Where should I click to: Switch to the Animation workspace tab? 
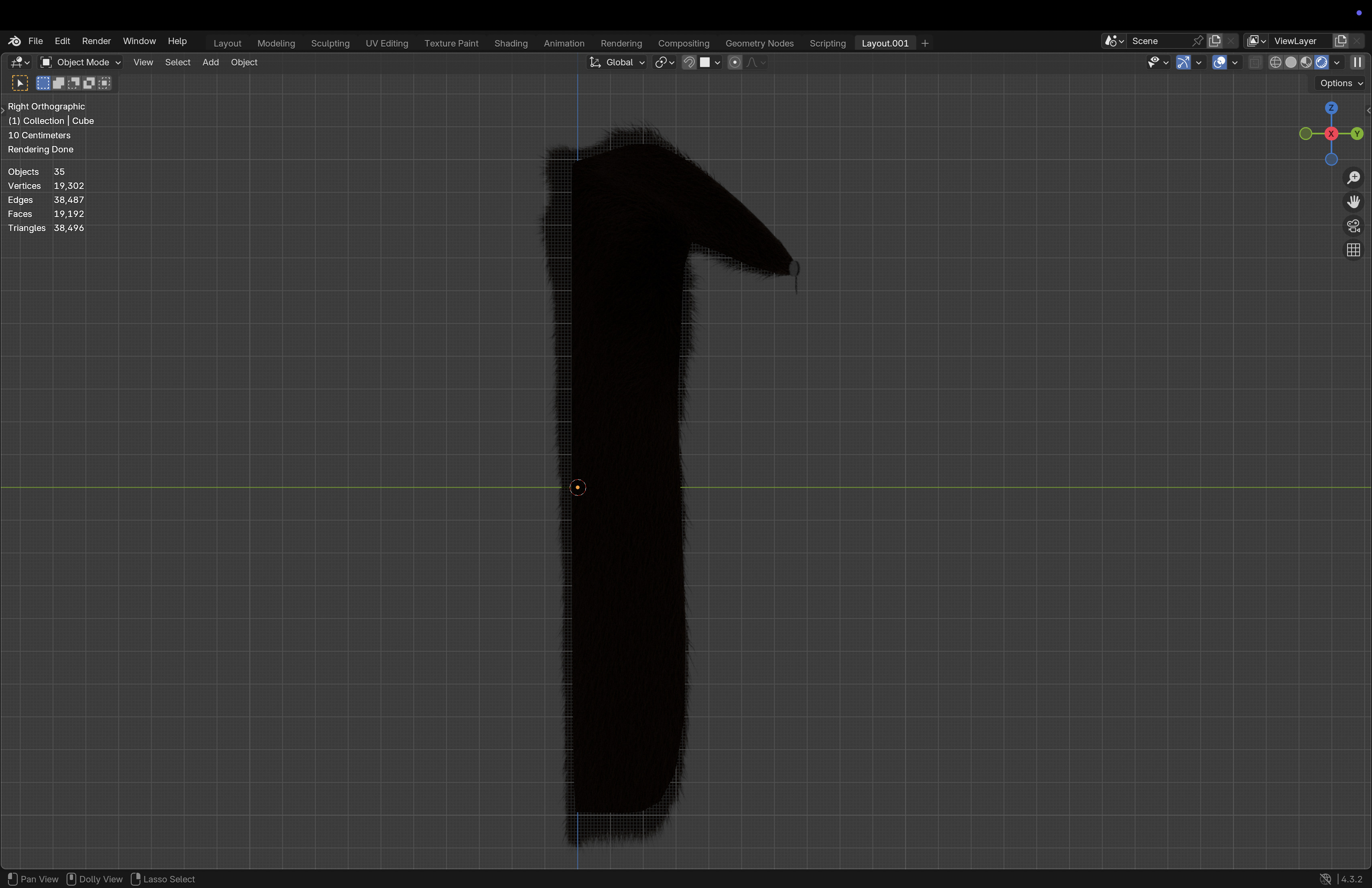coord(564,43)
